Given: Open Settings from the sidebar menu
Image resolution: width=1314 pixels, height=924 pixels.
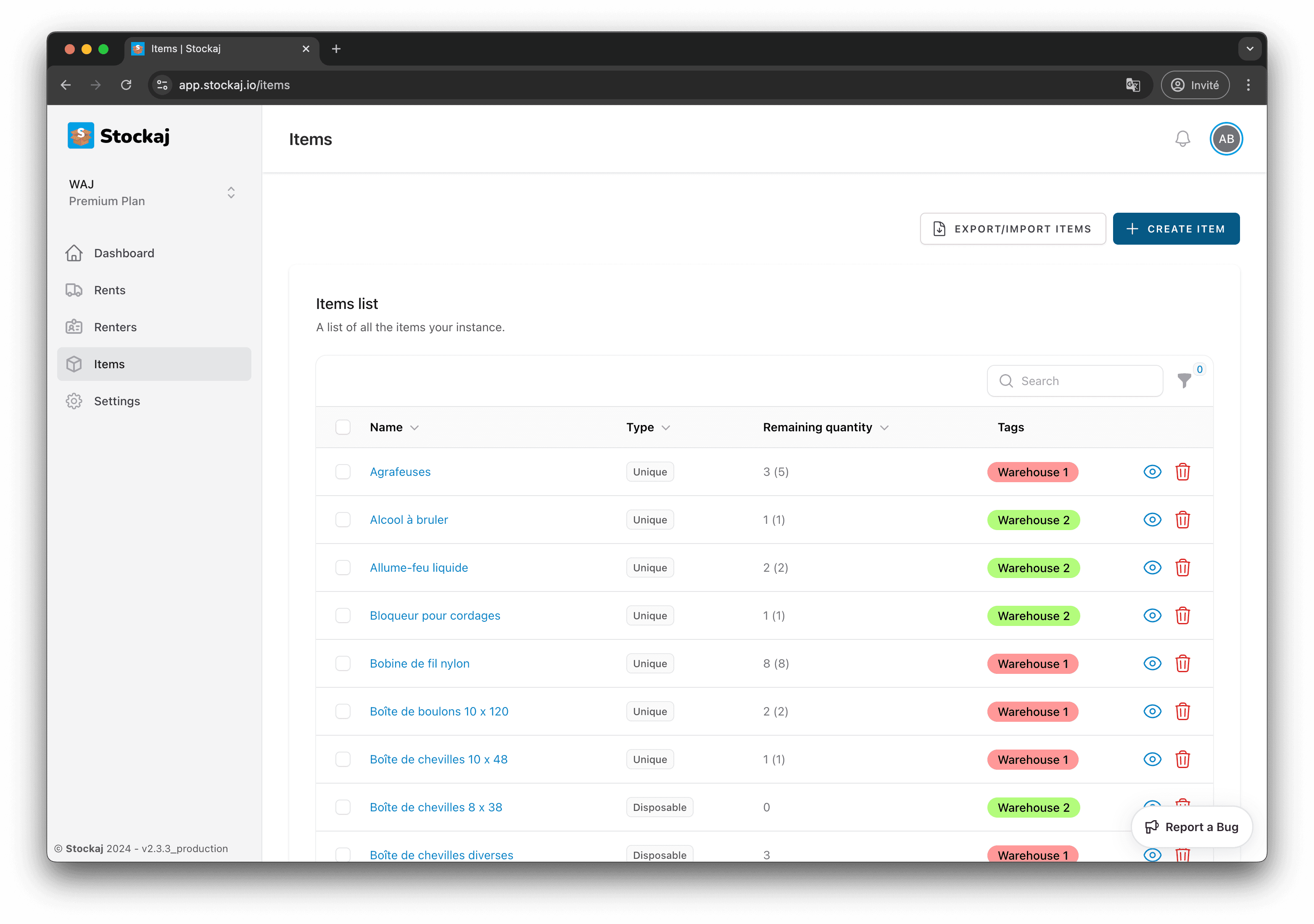Looking at the screenshot, I should pos(117,401).
